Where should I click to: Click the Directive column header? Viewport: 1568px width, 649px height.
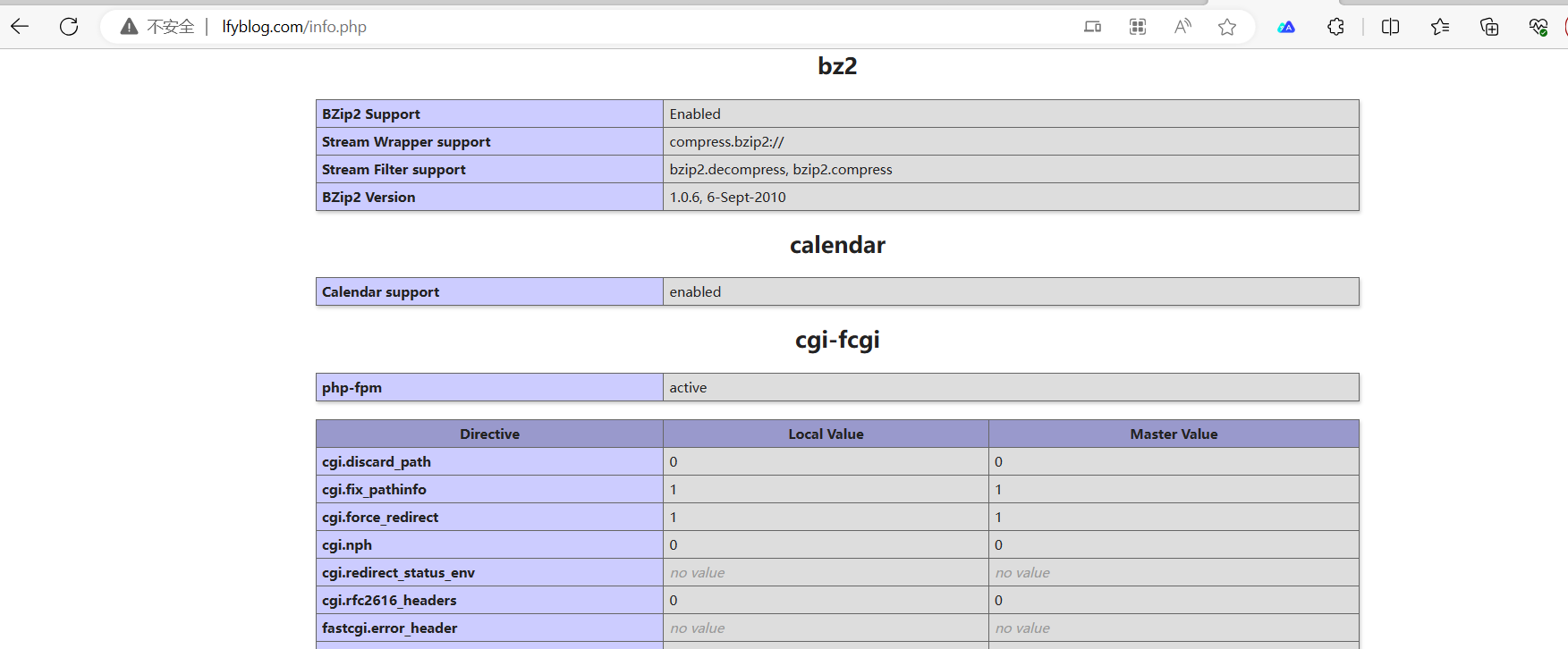489,434
